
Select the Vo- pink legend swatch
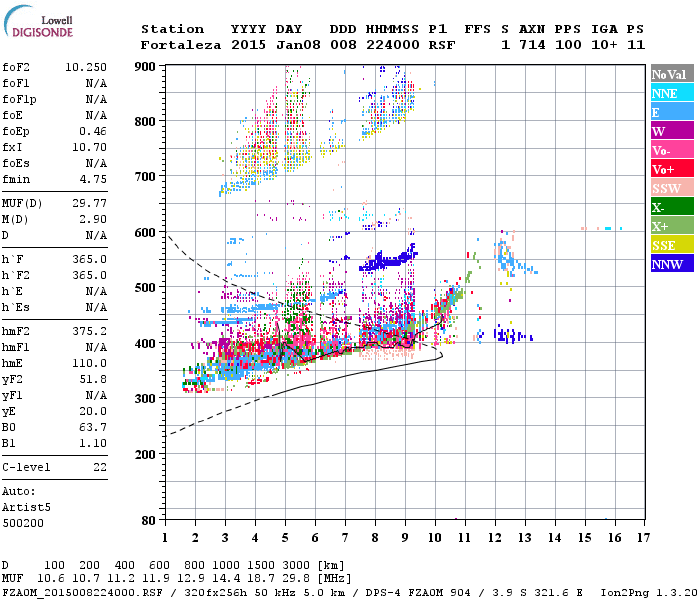pos(672,150)
